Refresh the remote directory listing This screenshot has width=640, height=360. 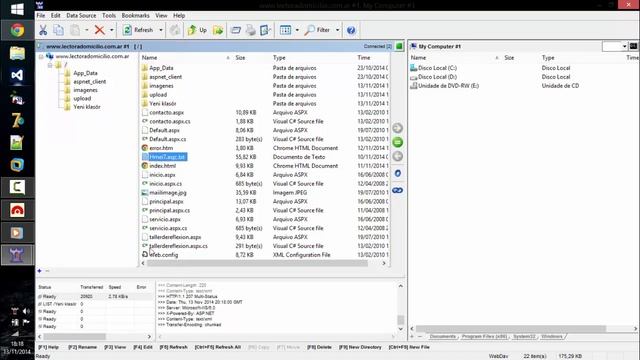(138, 30)
